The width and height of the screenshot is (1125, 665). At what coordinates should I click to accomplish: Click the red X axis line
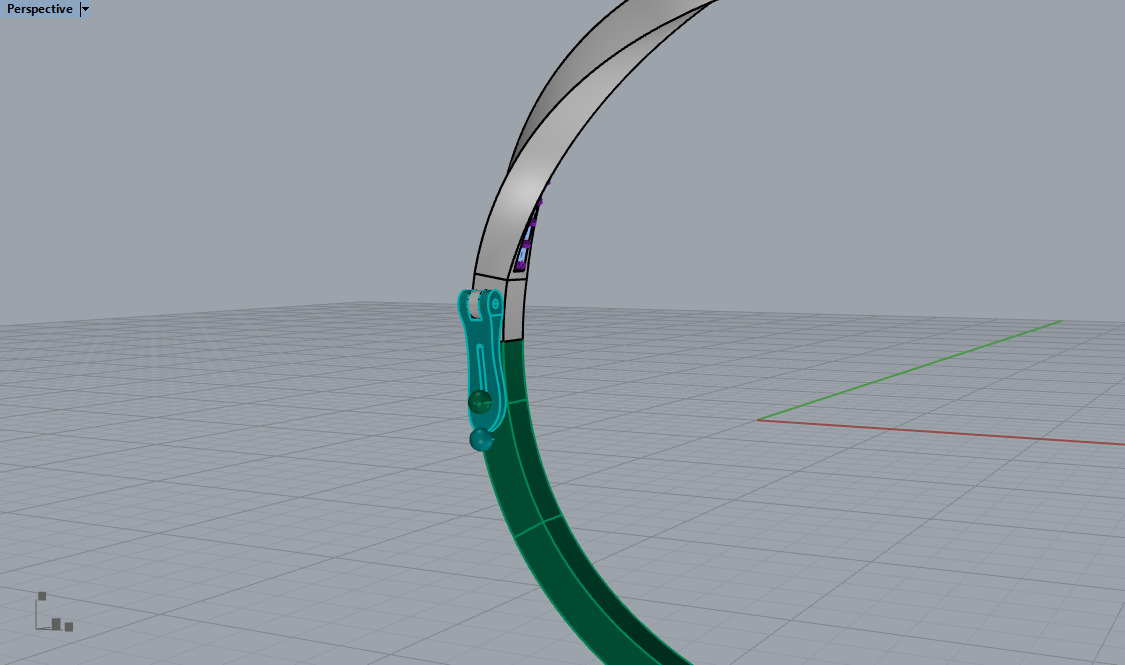941,432
